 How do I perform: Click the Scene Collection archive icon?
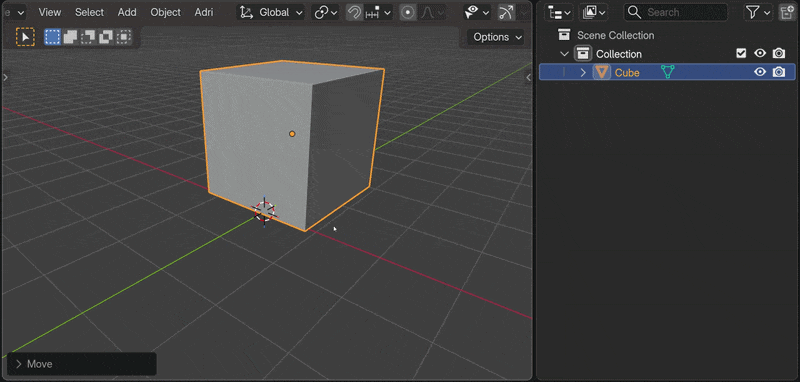tap(564, 35)
